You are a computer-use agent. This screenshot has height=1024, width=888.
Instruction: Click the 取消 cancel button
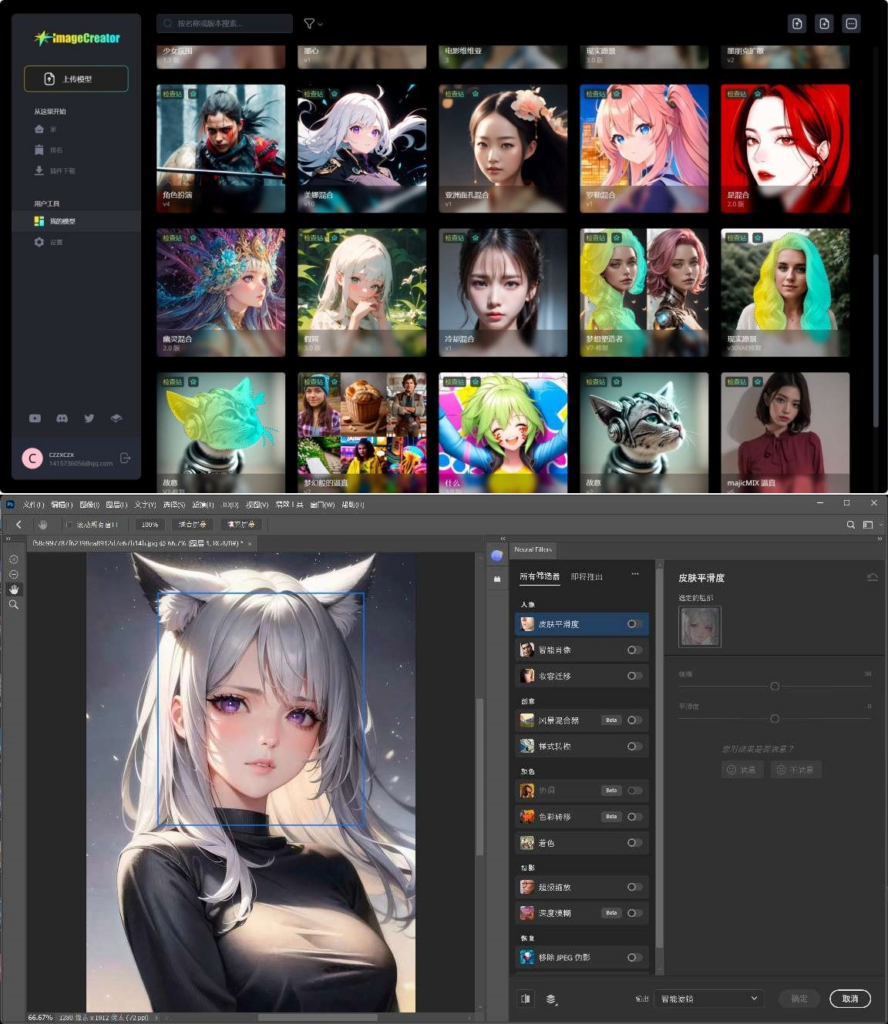pos(850,999)
